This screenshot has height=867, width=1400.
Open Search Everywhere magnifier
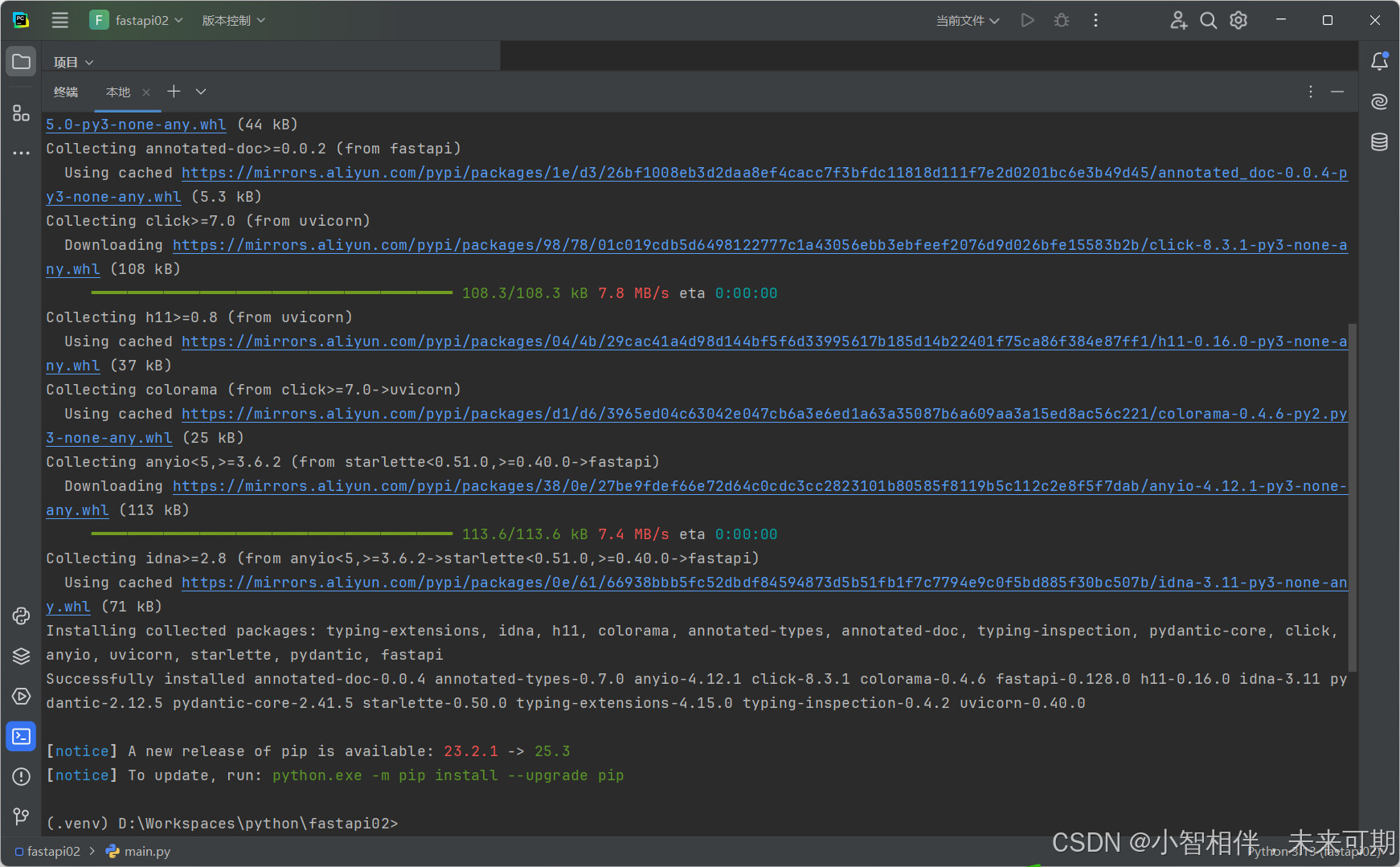point(1208,20)
